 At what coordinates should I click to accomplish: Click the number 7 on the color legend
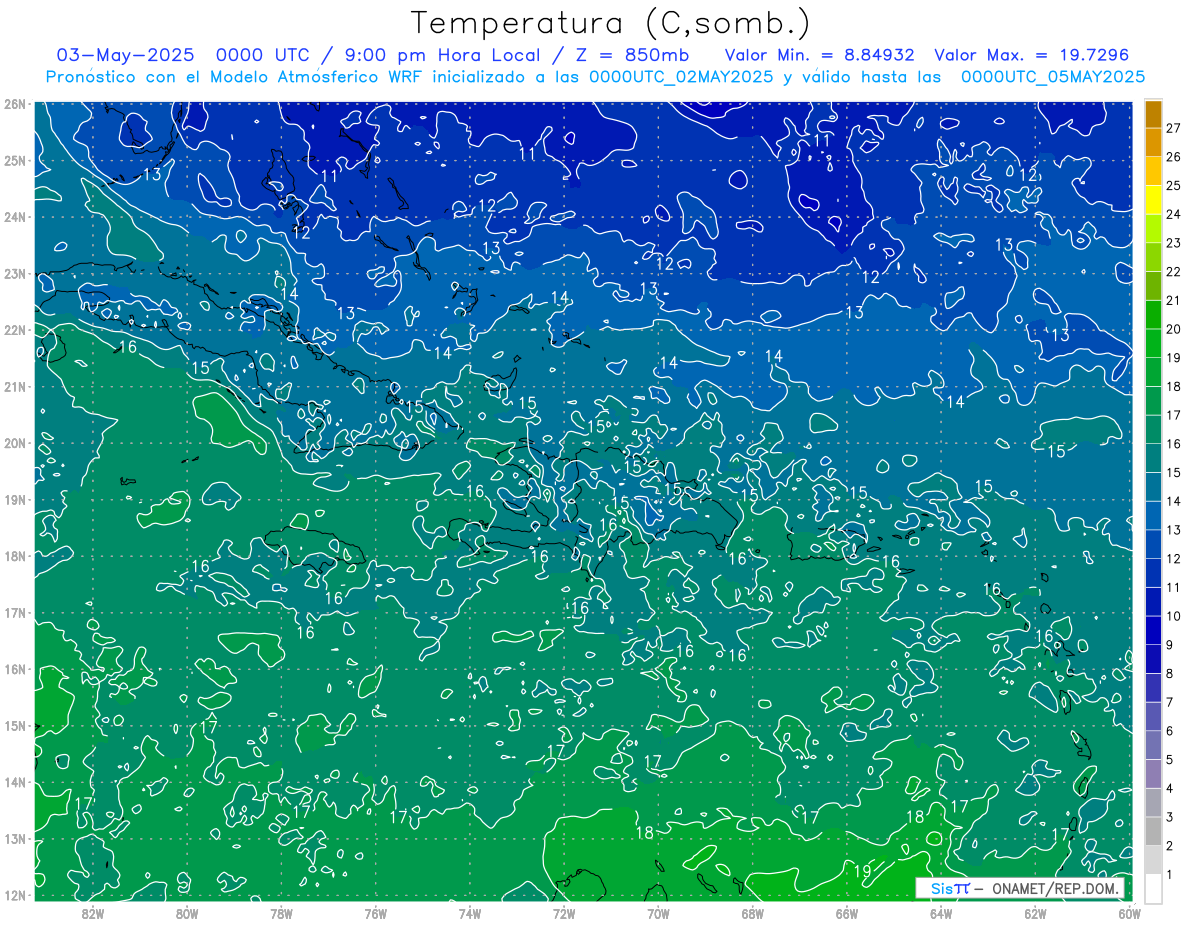coord(1170,703)
